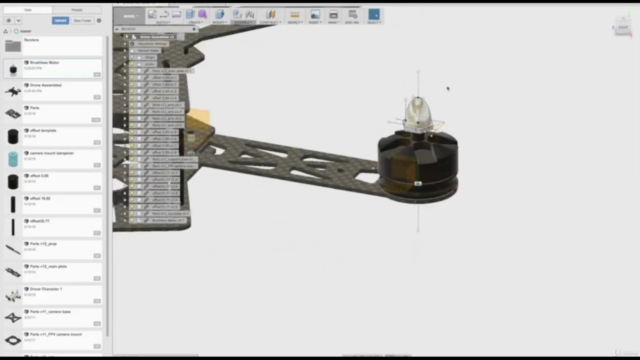Toggle visibility of Parts v11_support plate component
This screenshot has width=640, height=360.
click(132, 159)
